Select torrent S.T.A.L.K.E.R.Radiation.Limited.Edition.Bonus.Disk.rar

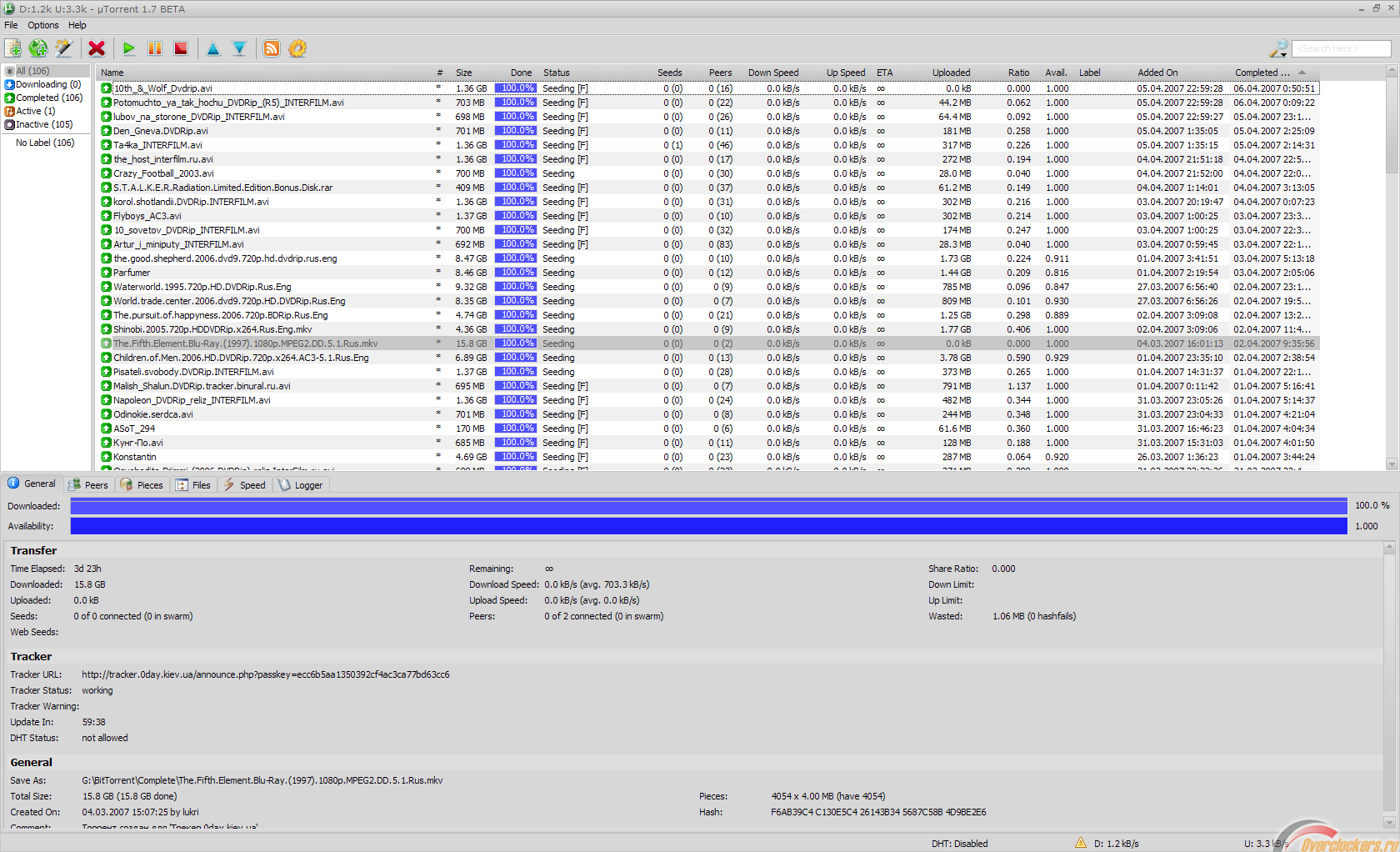[707, 188]
